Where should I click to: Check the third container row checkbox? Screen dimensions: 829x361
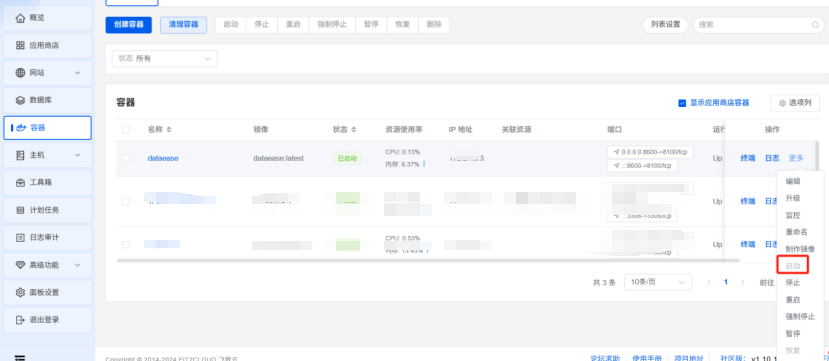pyautogui.click(x=126, y=245)
